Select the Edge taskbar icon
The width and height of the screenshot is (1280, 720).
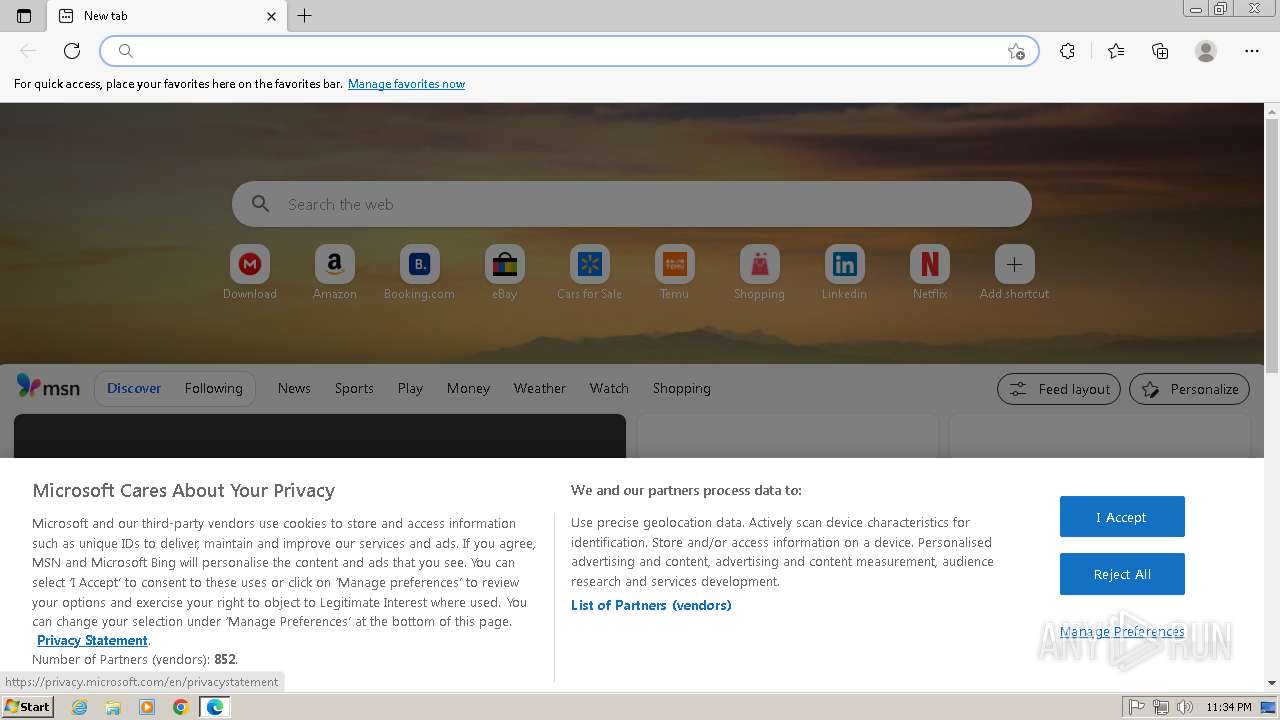coord(215,707)
